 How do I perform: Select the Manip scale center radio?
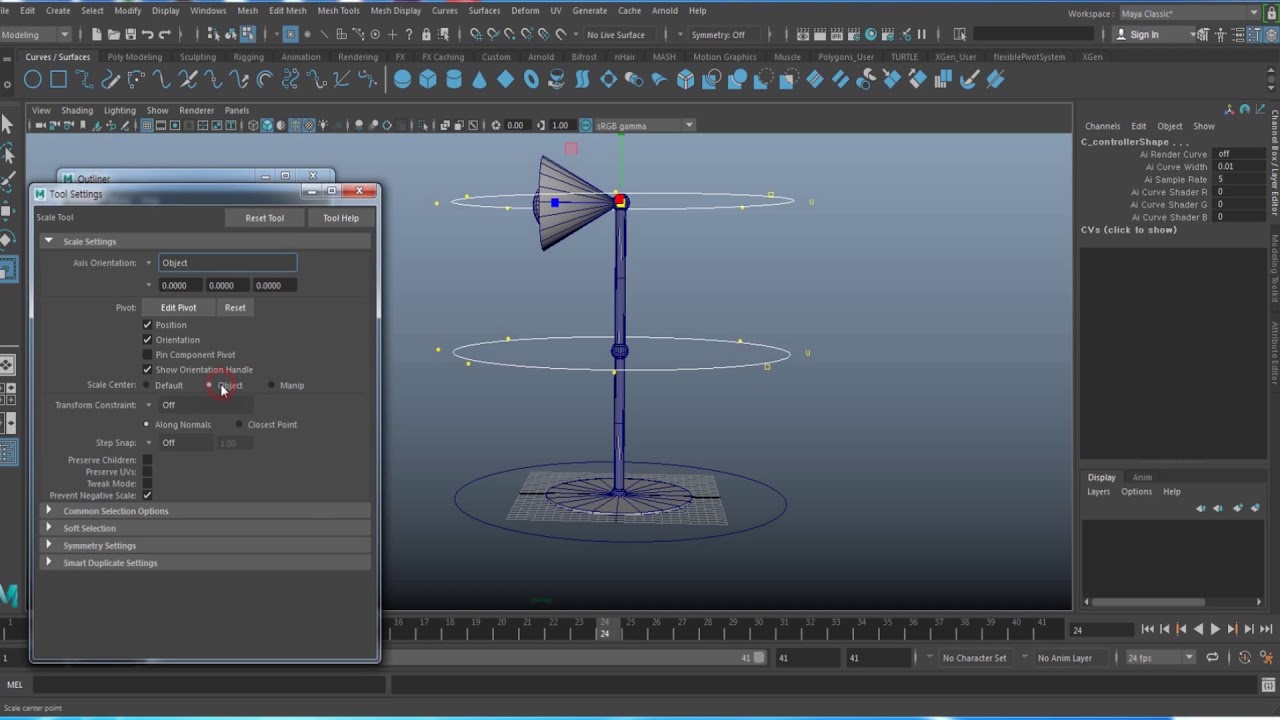pos(271,385)
